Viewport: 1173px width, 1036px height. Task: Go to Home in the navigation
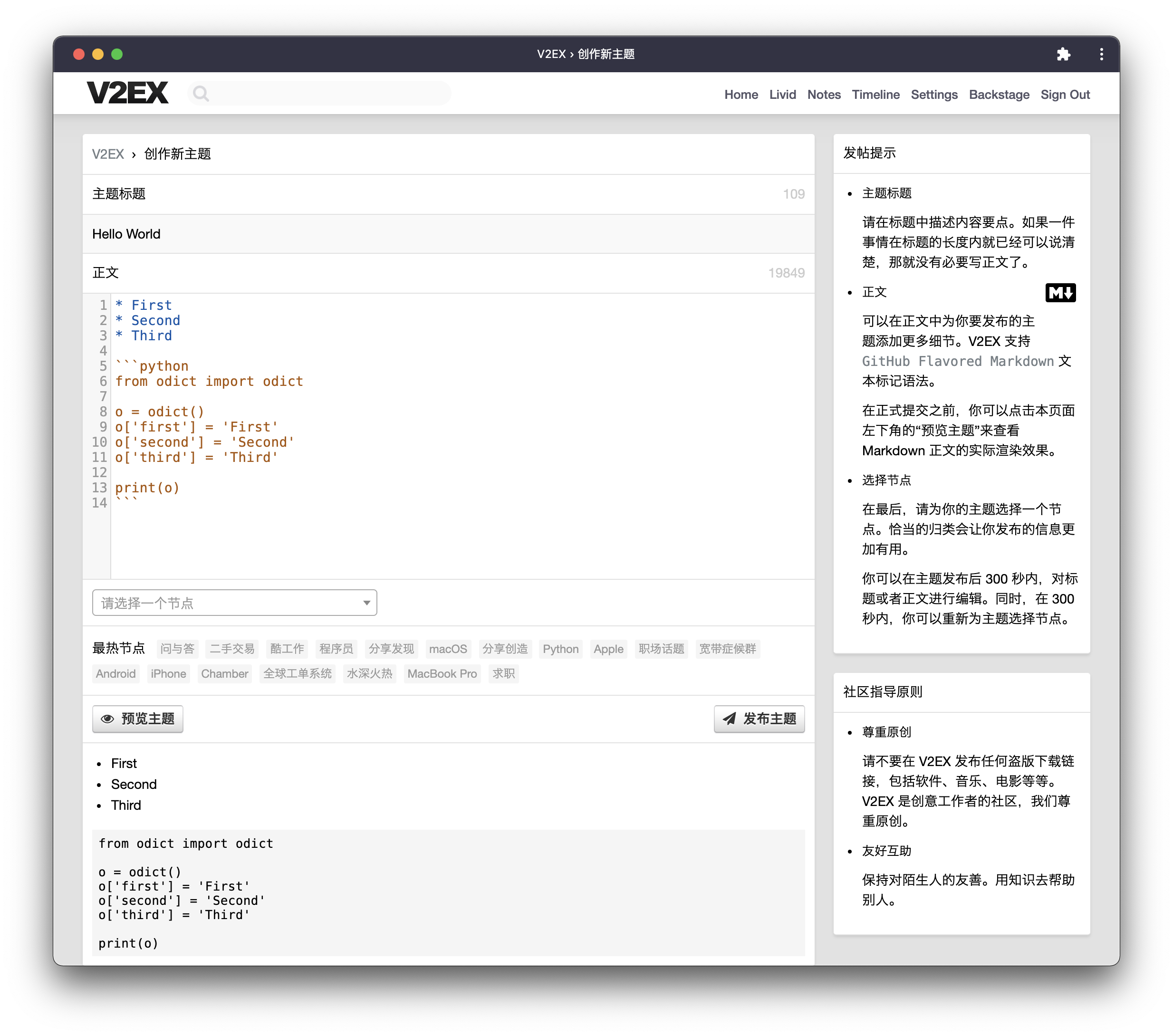(x=741, y=95)
